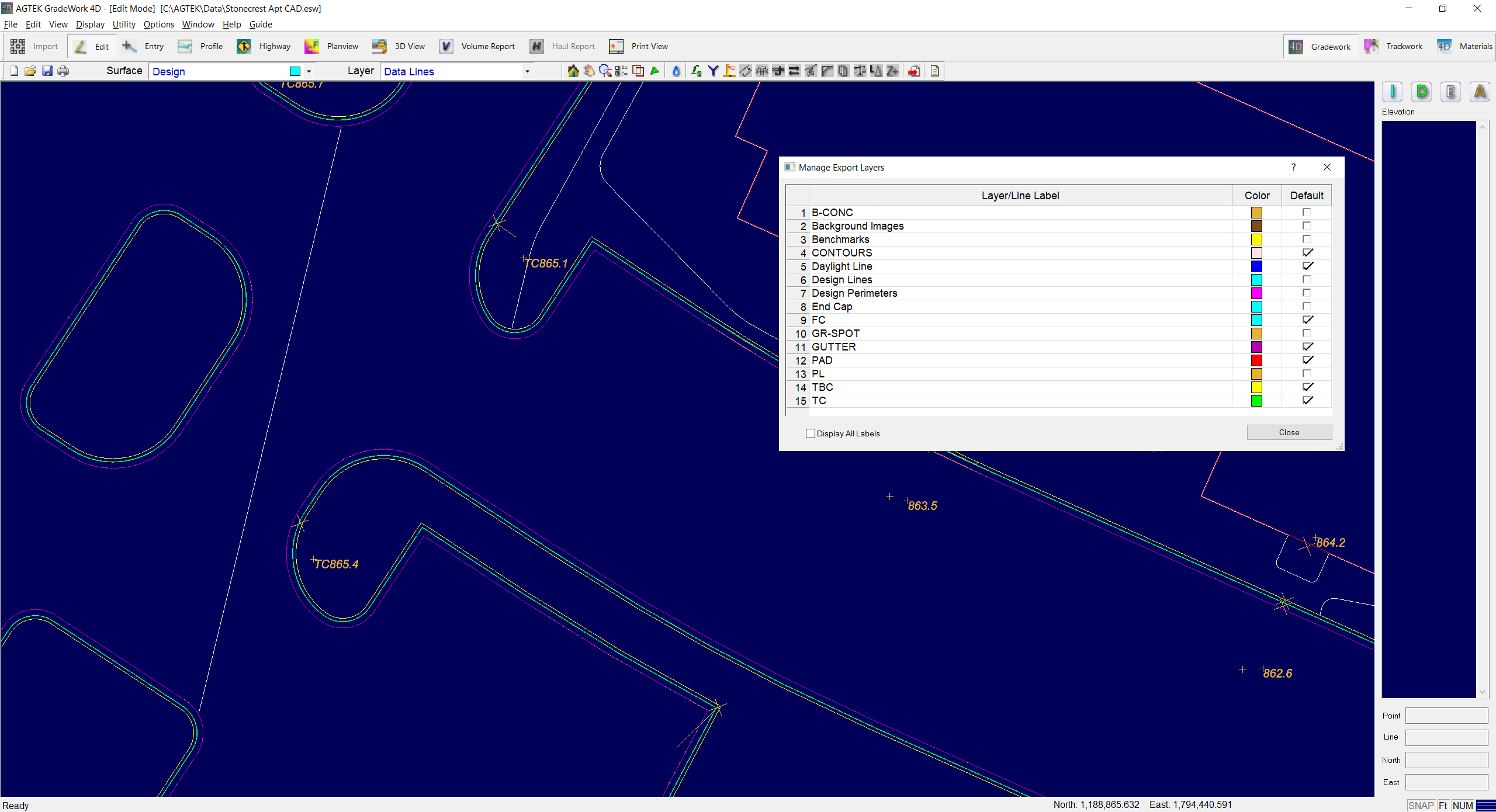Click the red arrow document export icon
The width and height of the screenshot is (1496, 812).
click(915, 71)
